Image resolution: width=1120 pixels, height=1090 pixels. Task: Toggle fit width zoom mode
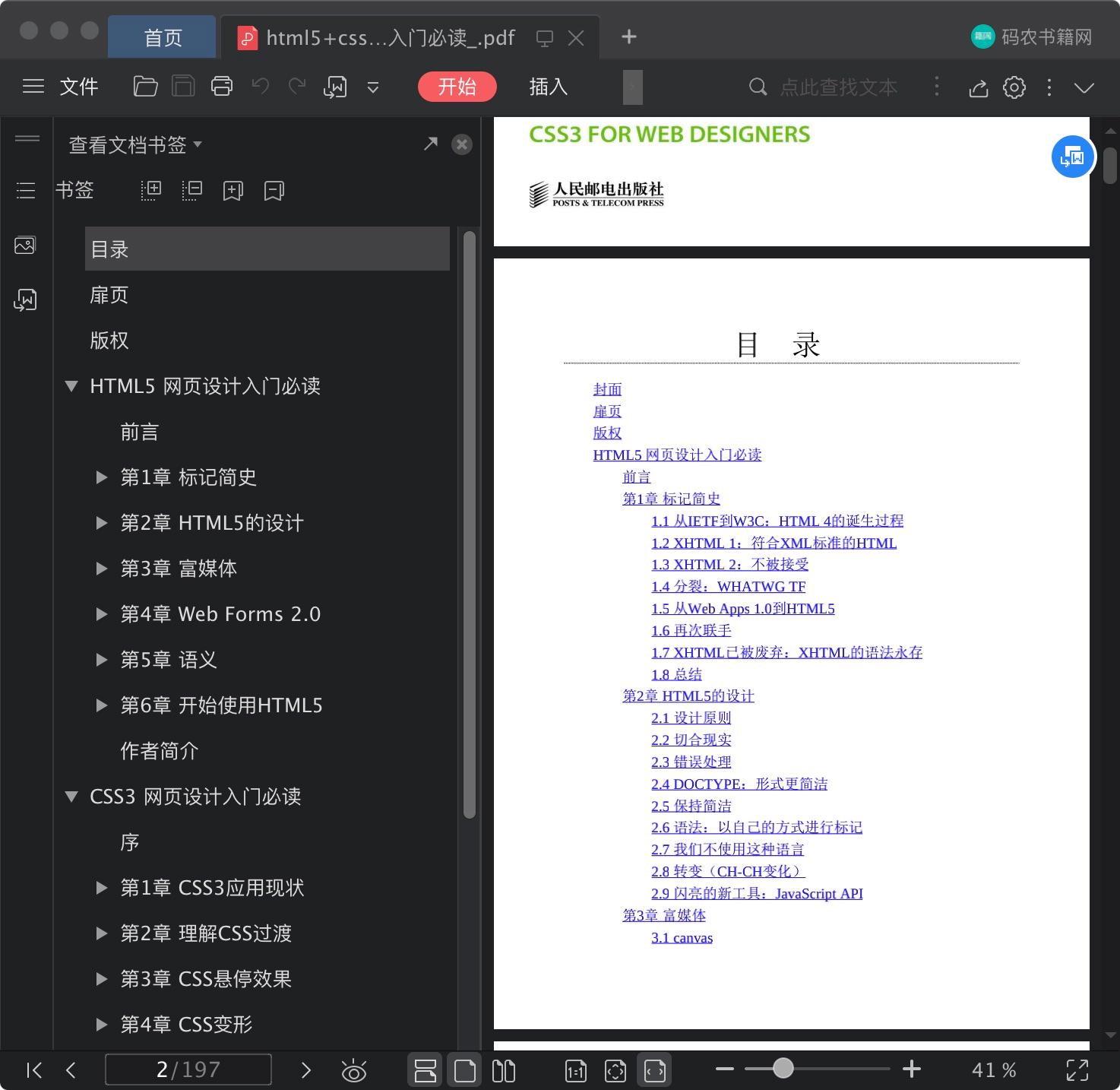pyautogui.click(x=655, y=1070)
